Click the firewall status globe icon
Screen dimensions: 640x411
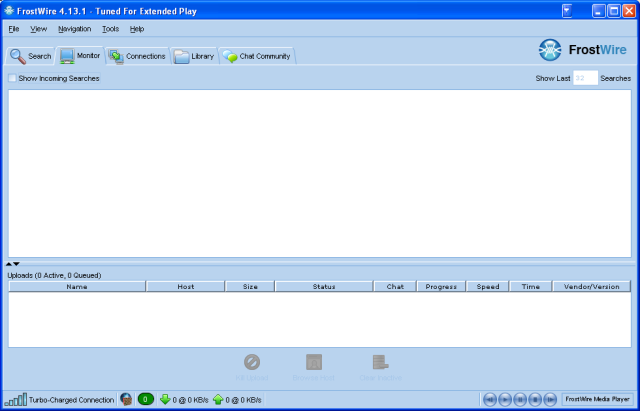[x=126, y=399]
